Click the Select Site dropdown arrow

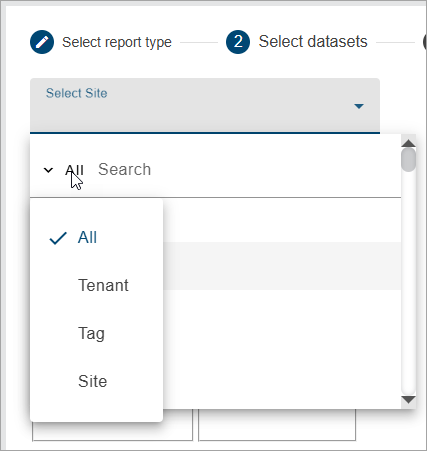point(359,106)
